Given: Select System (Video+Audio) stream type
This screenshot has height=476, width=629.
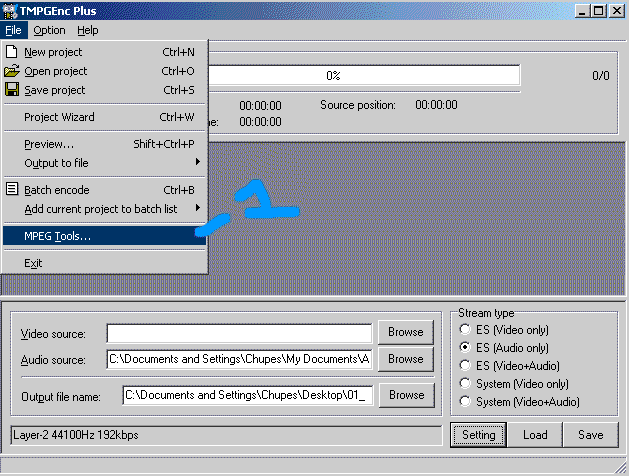Looking at the screenshot, I should tap(465, 401).
